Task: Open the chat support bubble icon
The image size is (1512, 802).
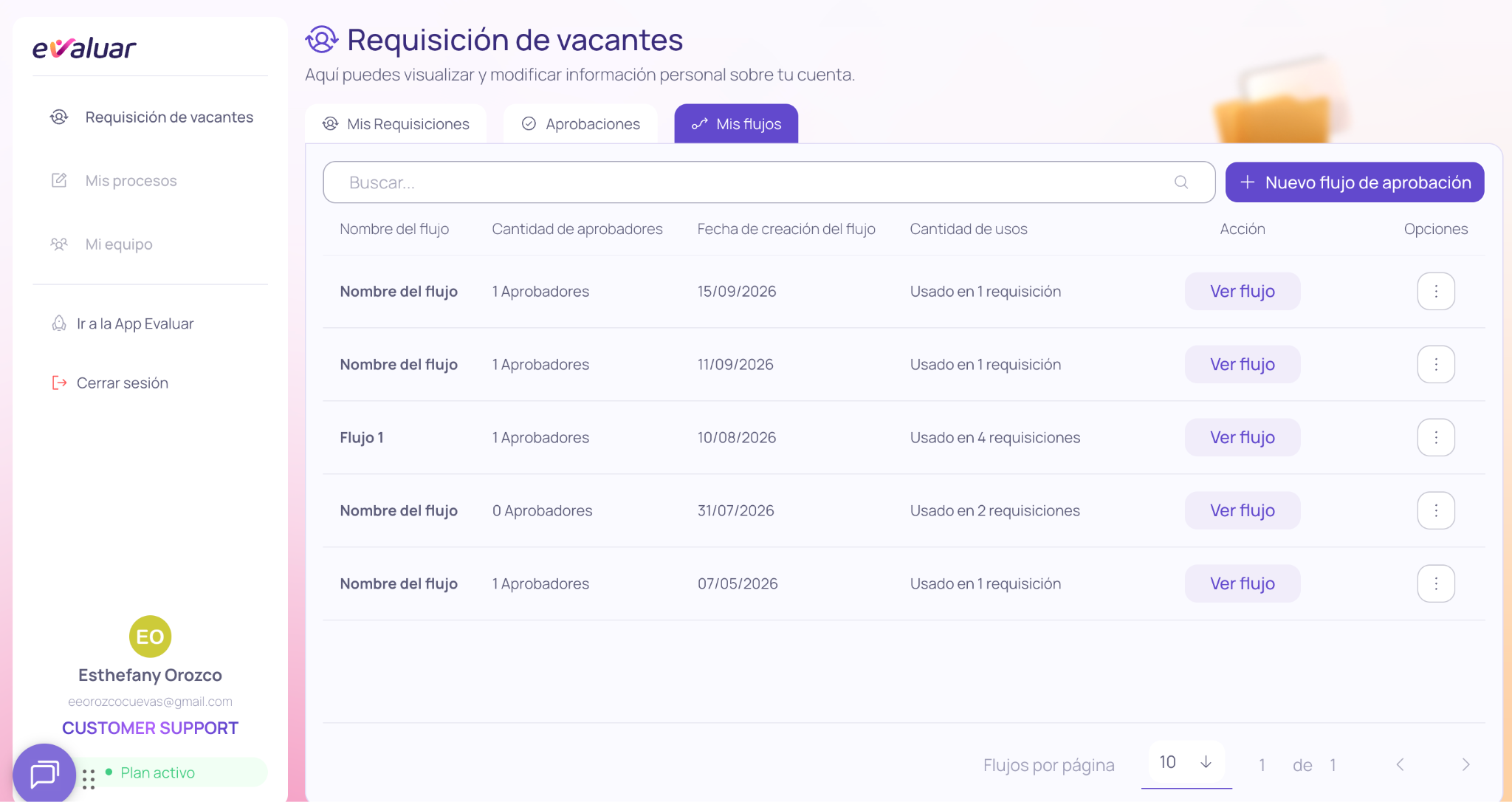Action: point(44,773)
